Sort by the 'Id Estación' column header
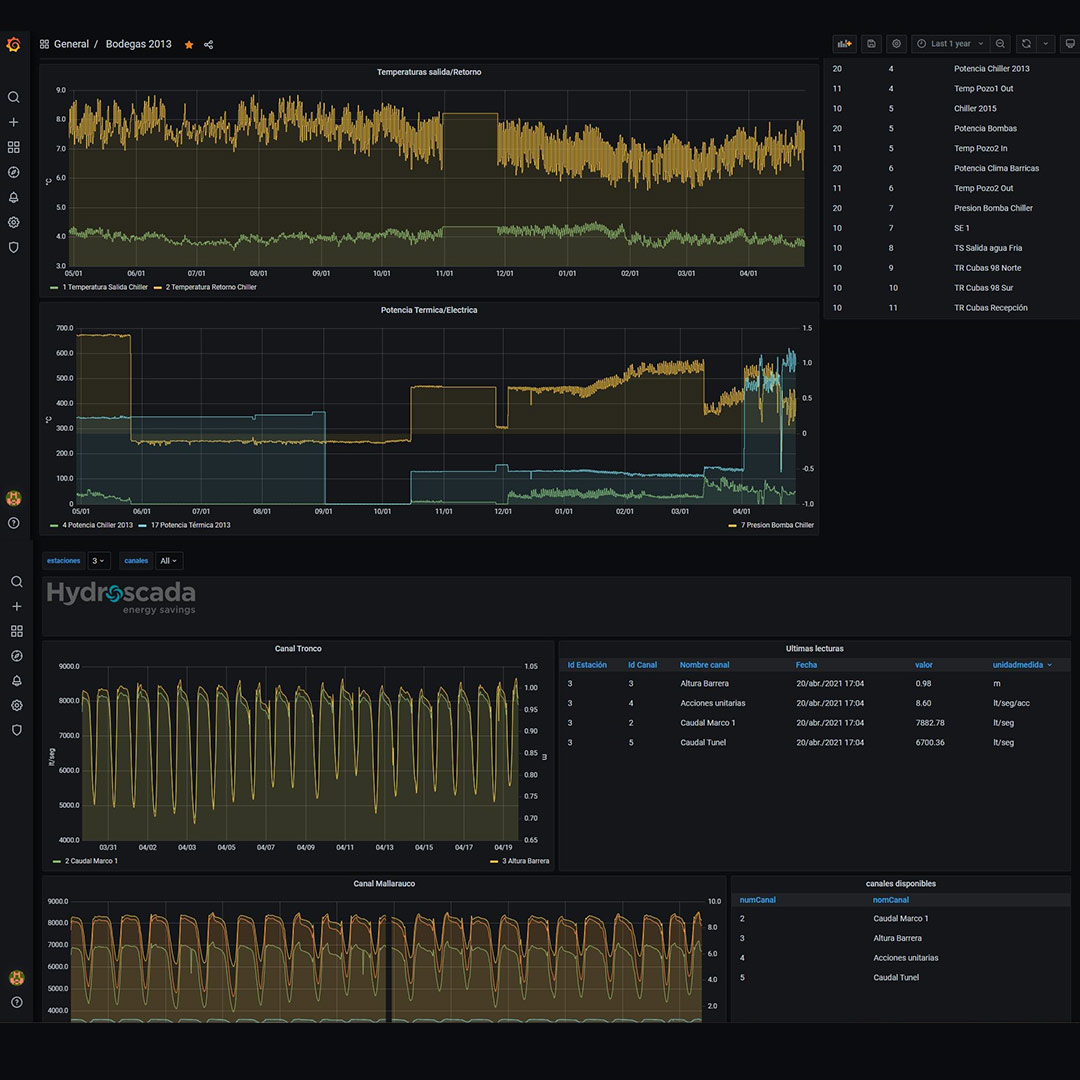The image size is (1080, 1080). point(587,665)
